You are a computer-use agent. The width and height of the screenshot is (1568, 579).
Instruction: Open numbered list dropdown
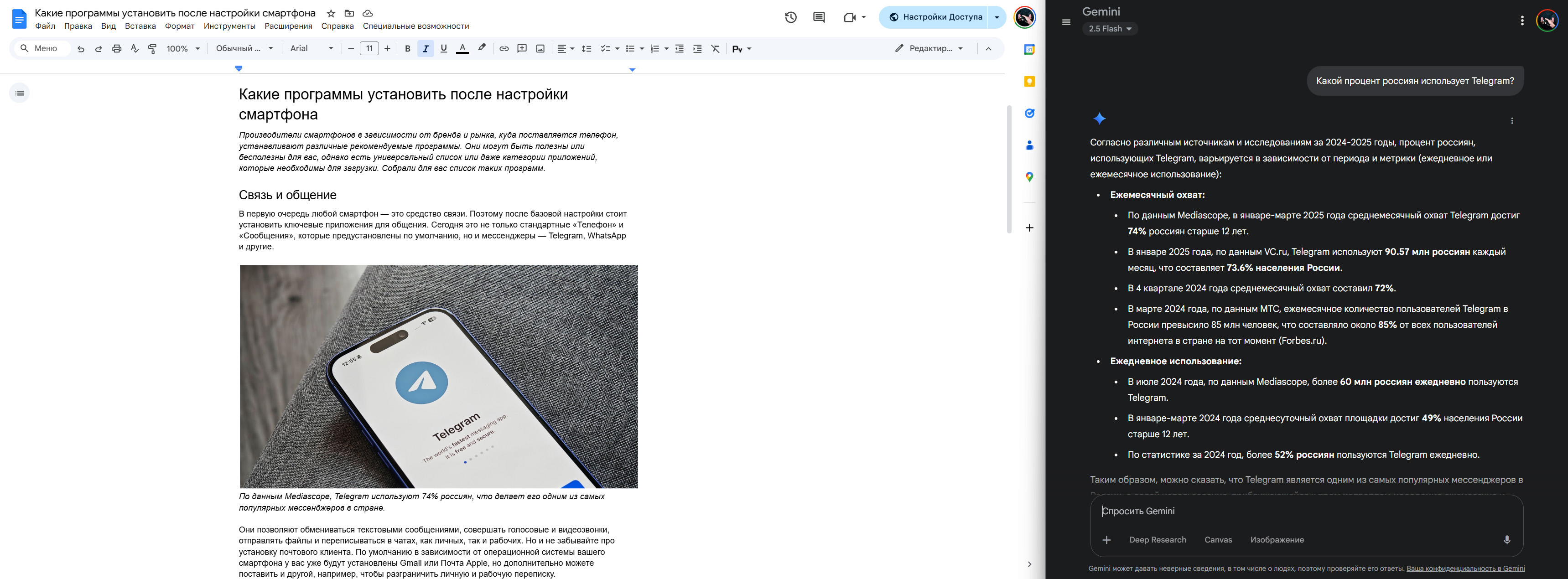(659, 49)
